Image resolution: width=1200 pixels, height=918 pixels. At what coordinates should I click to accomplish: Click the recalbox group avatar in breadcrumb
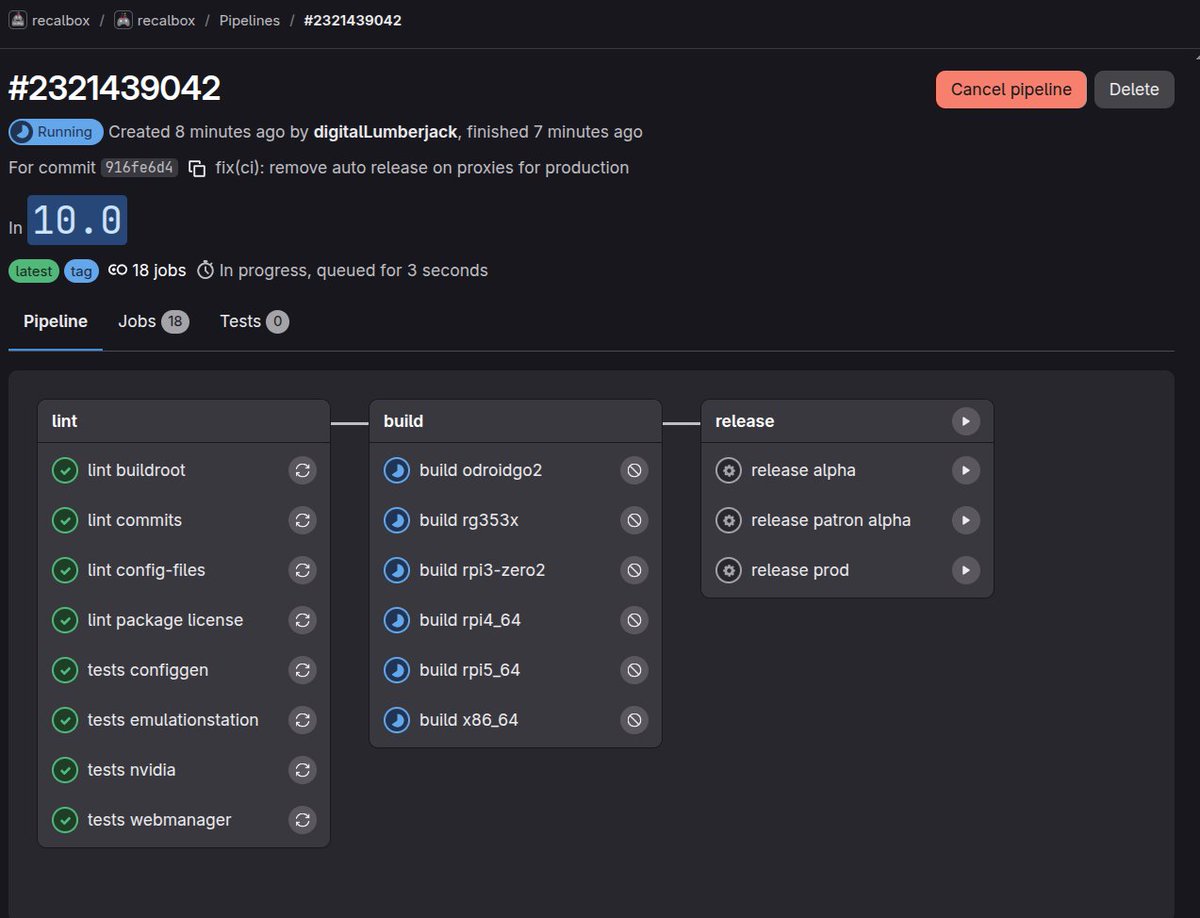(x=18, y=20)
